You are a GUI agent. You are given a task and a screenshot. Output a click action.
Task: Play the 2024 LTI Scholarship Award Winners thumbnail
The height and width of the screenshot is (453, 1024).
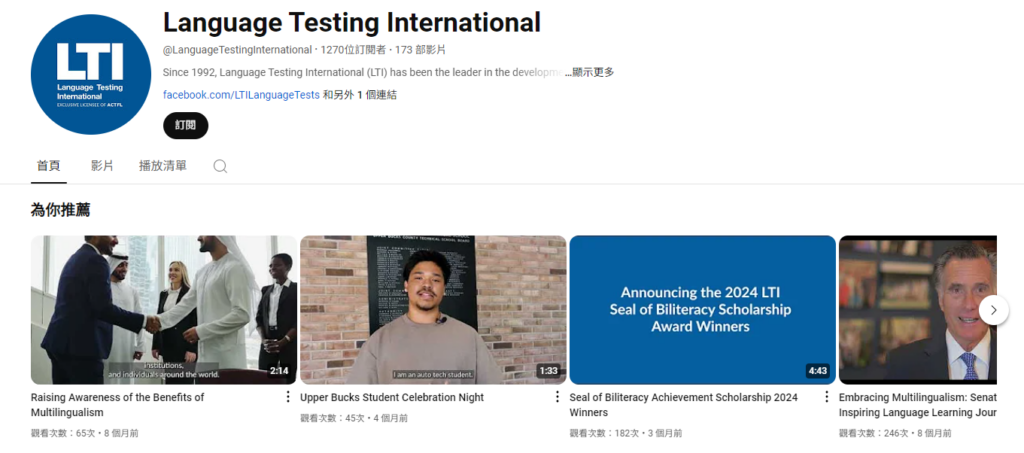[x=703, y=310]
